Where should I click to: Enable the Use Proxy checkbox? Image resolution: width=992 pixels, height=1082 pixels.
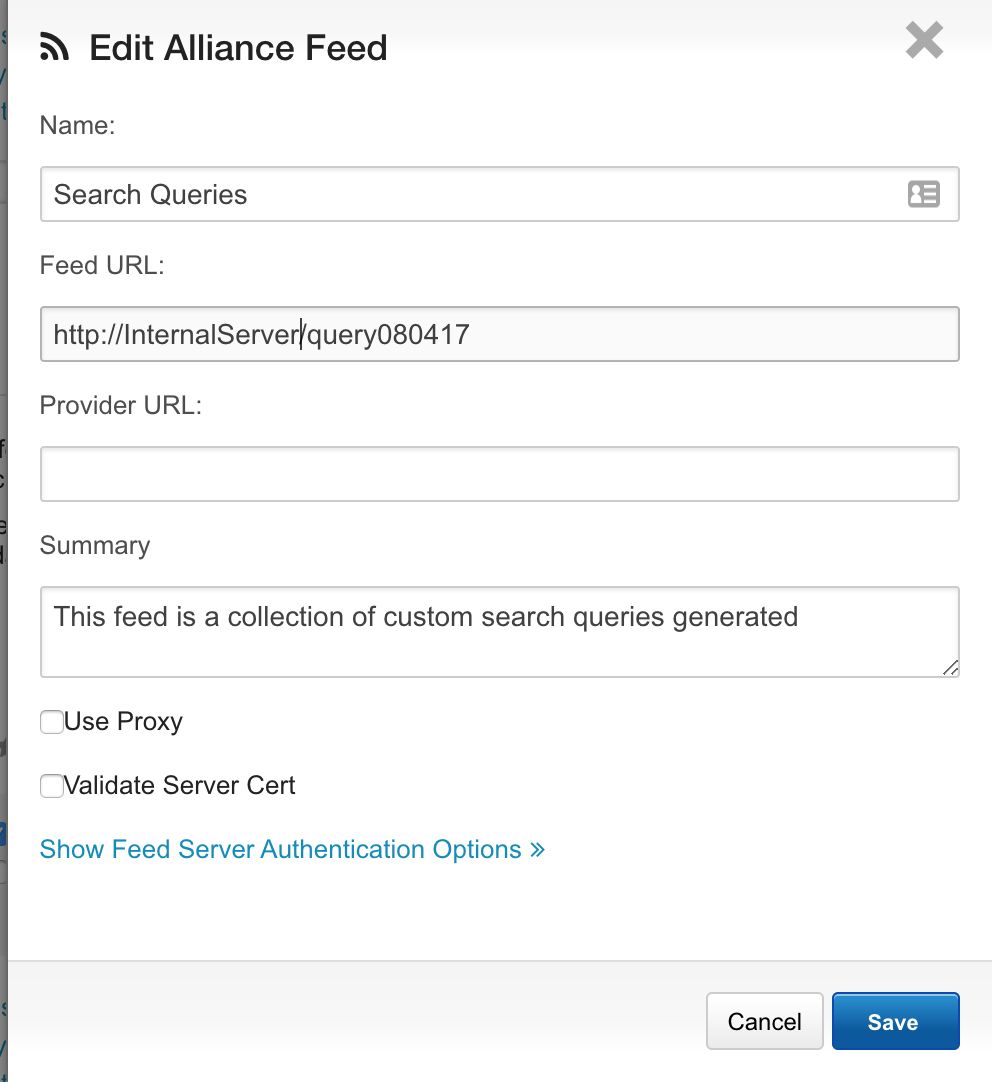(51, 722)
